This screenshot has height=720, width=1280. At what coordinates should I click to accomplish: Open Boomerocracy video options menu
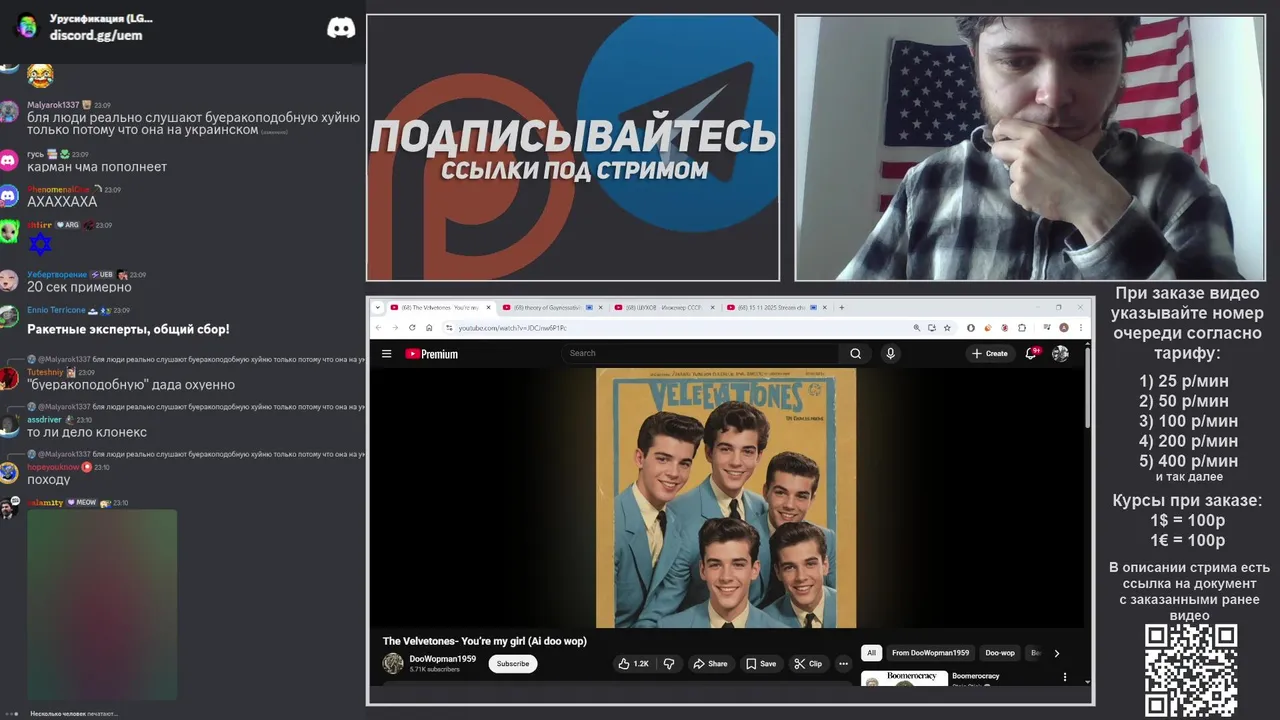pos(1064,677)
